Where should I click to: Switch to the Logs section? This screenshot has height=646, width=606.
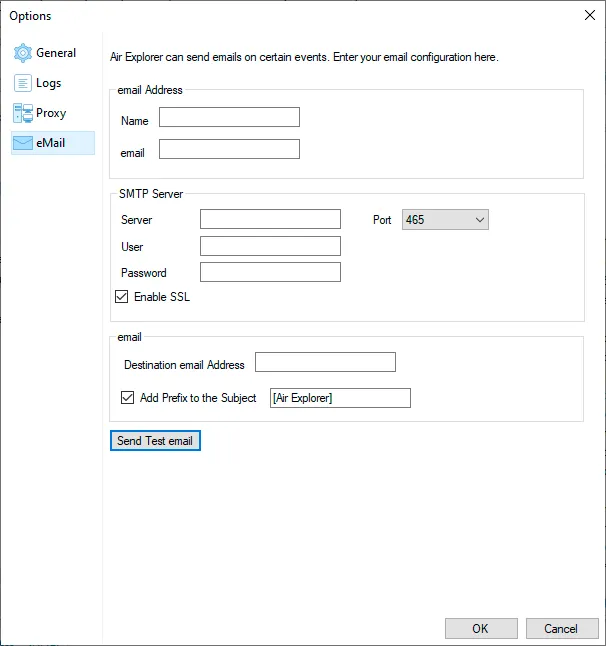click(53, 83)
